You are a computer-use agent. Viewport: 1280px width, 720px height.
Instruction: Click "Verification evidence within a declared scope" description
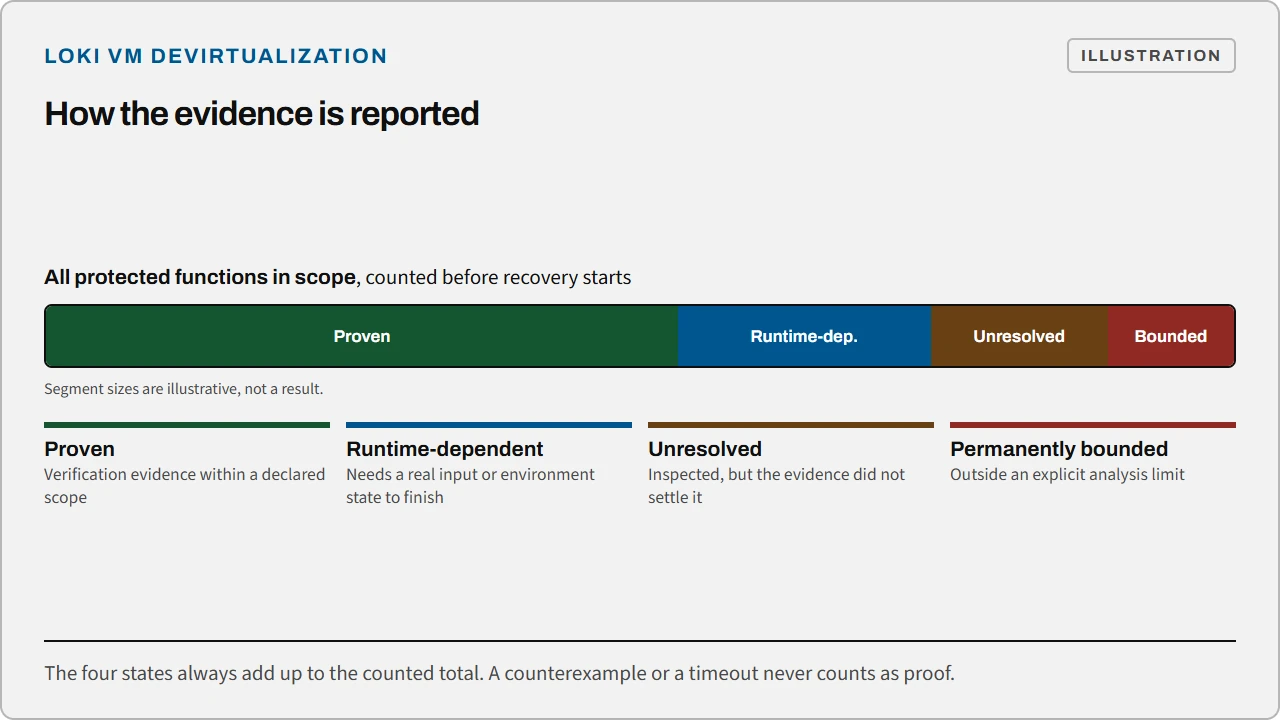[x=185, y=486]
